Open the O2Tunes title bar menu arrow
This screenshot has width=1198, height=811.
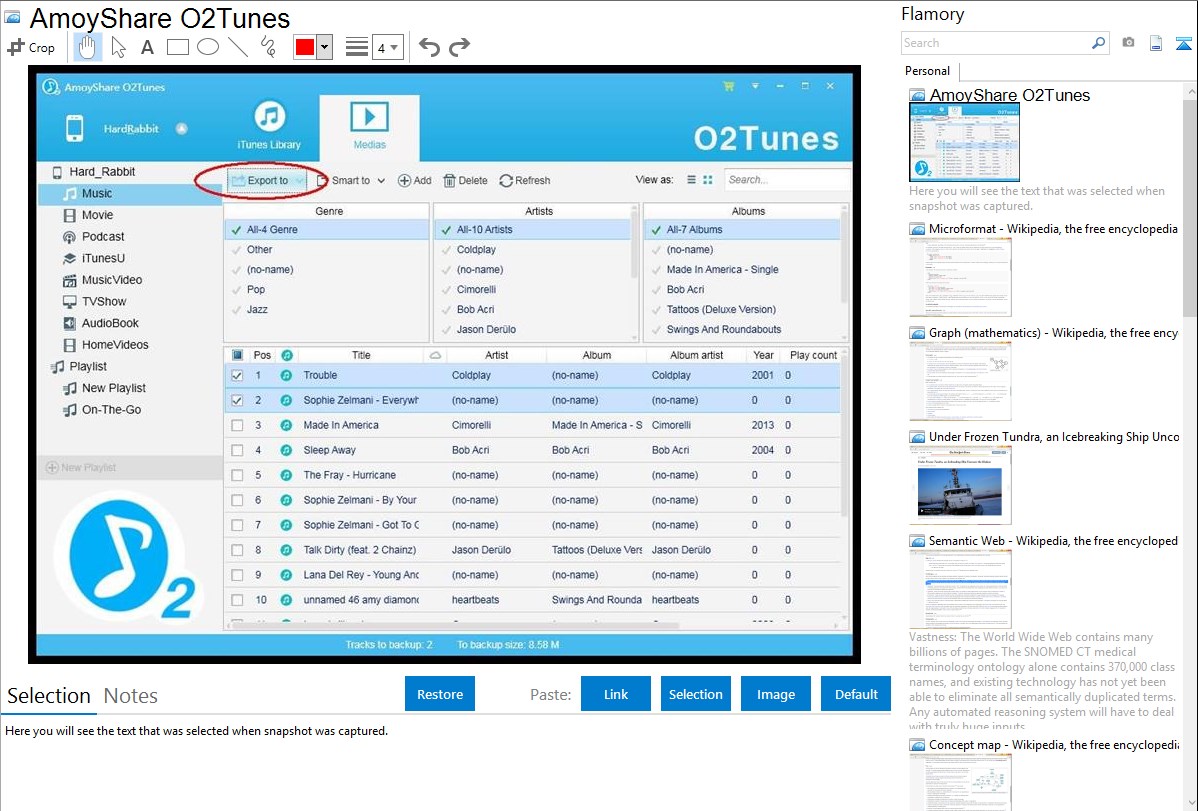(755, 86)
